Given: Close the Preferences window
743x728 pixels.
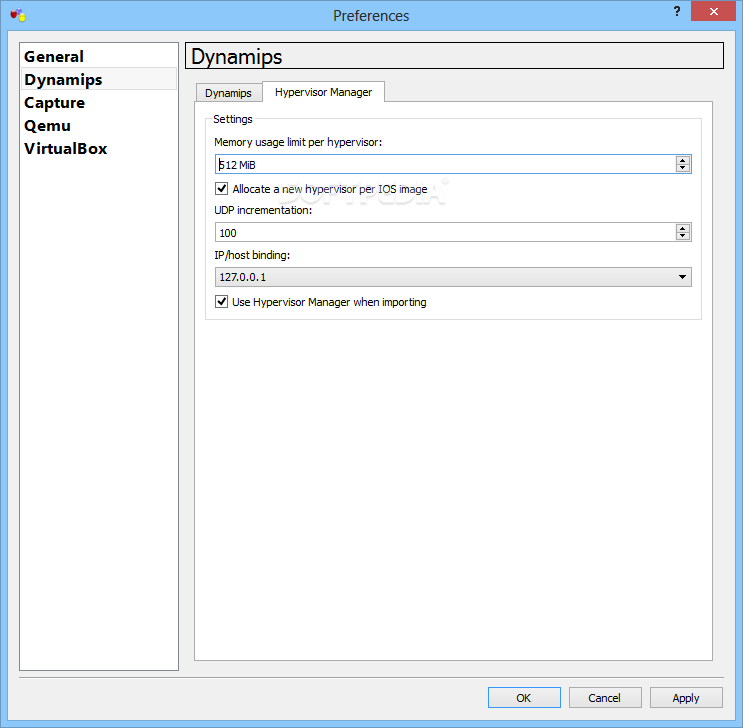Looking at the screenshot, I should point(713,11).
